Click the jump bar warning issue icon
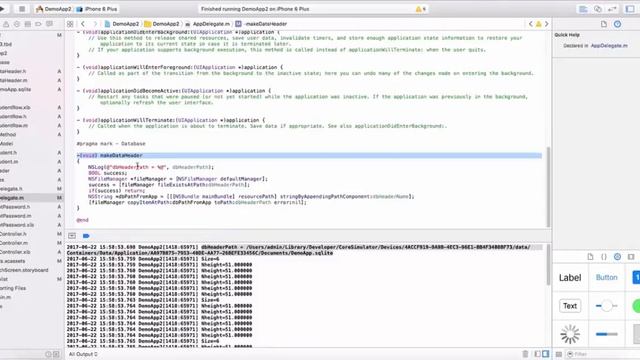640x360 pixels. [538, 24]
